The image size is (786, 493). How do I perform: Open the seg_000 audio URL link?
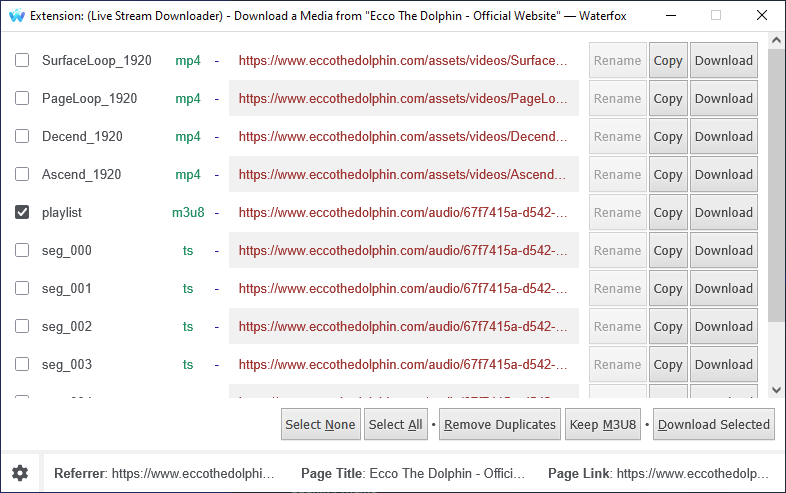tap(403, 250)
